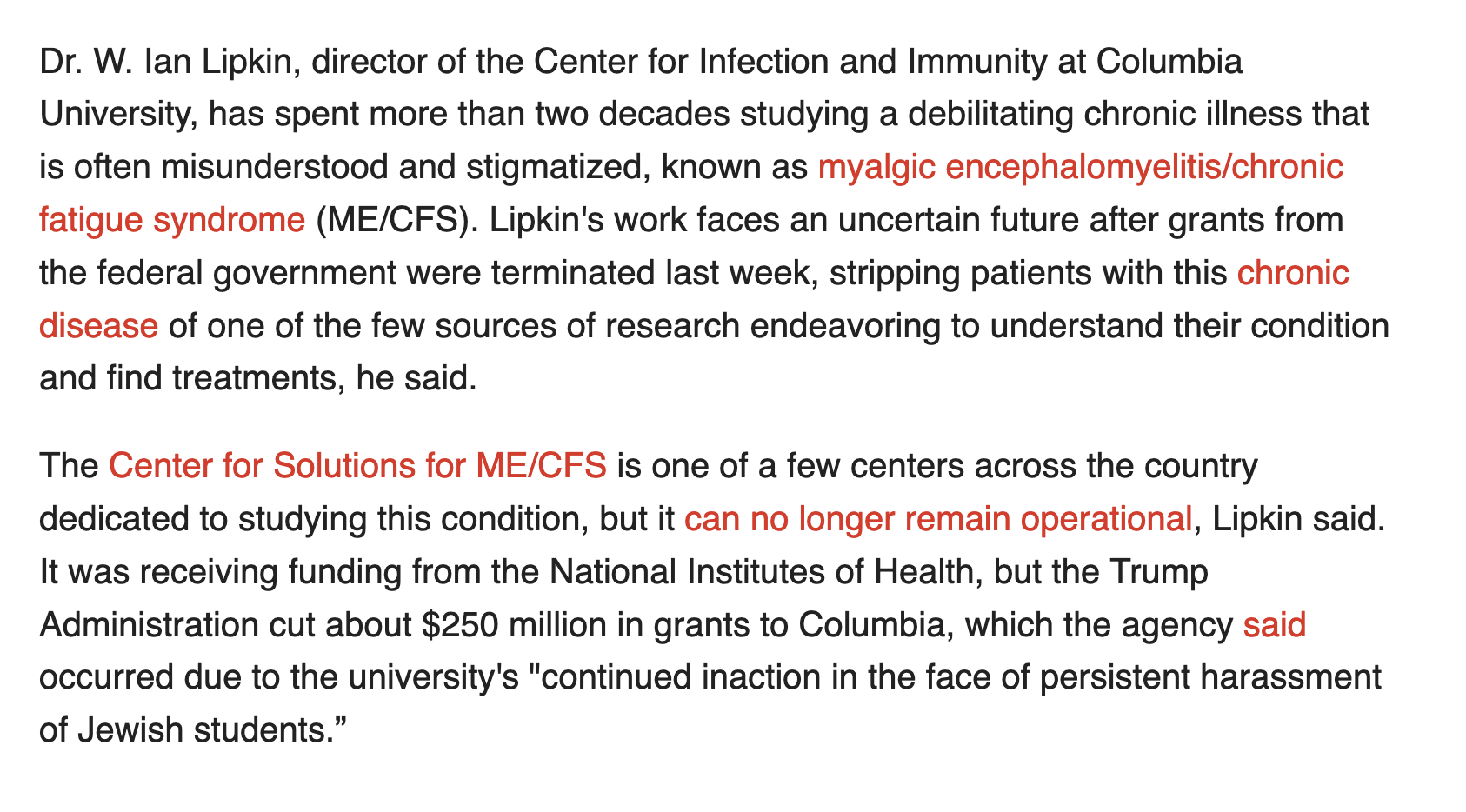Image resolution: width=1466 pixels, height=812 pixels.
Task: Open the red "said" hyperlink after "agency"
Action: click(1274, 625)
